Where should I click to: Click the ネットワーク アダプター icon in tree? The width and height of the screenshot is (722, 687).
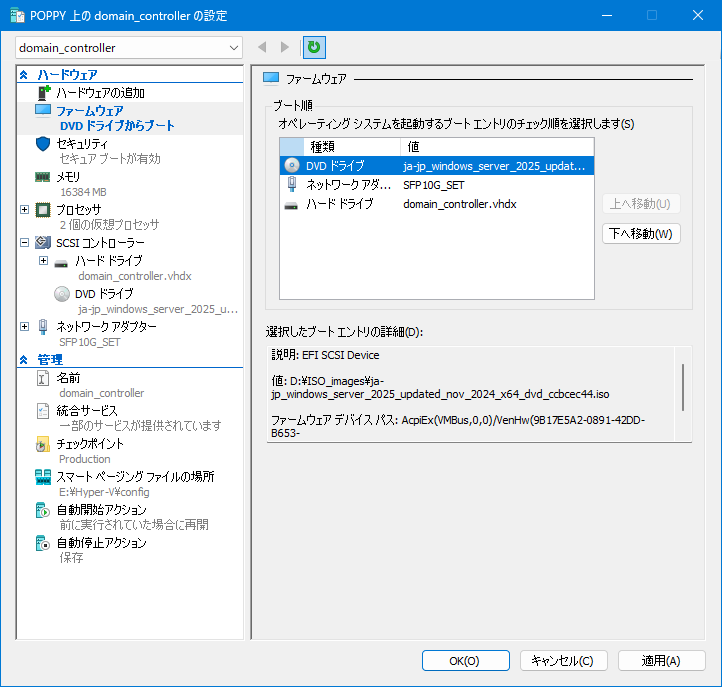tap(43, 326)
